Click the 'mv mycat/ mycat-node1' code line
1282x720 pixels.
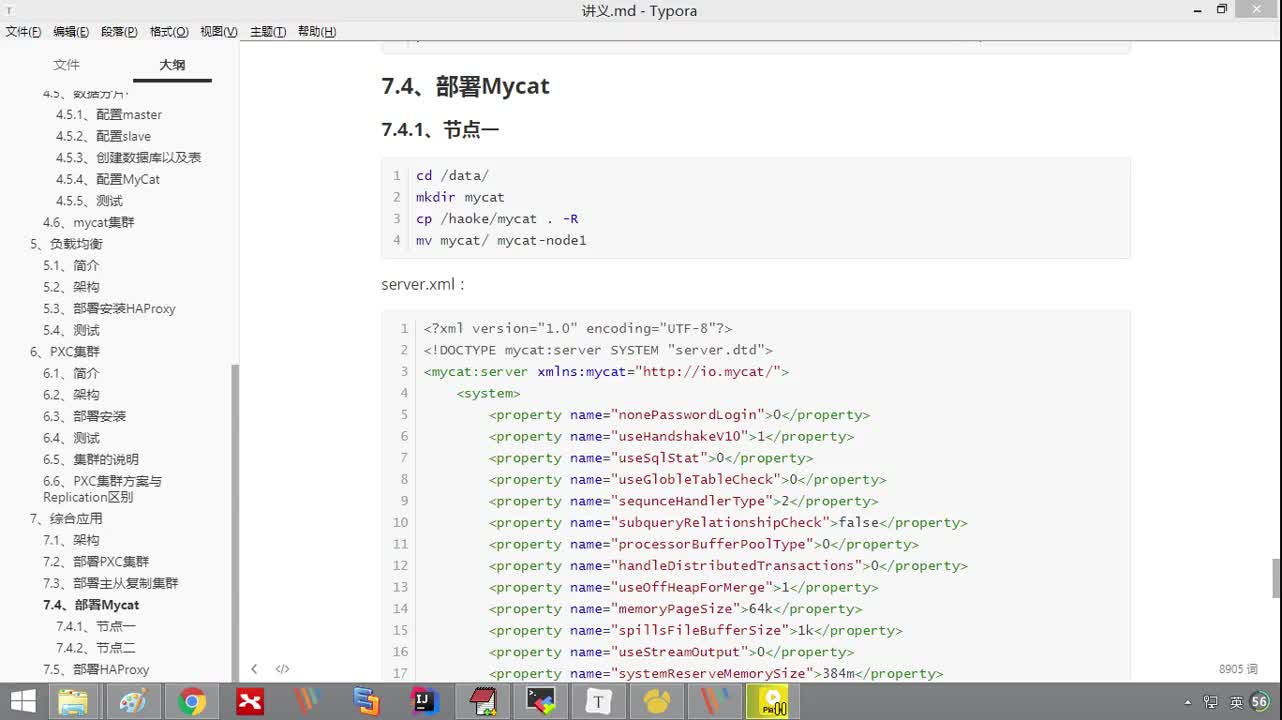[x=501, y=241]
